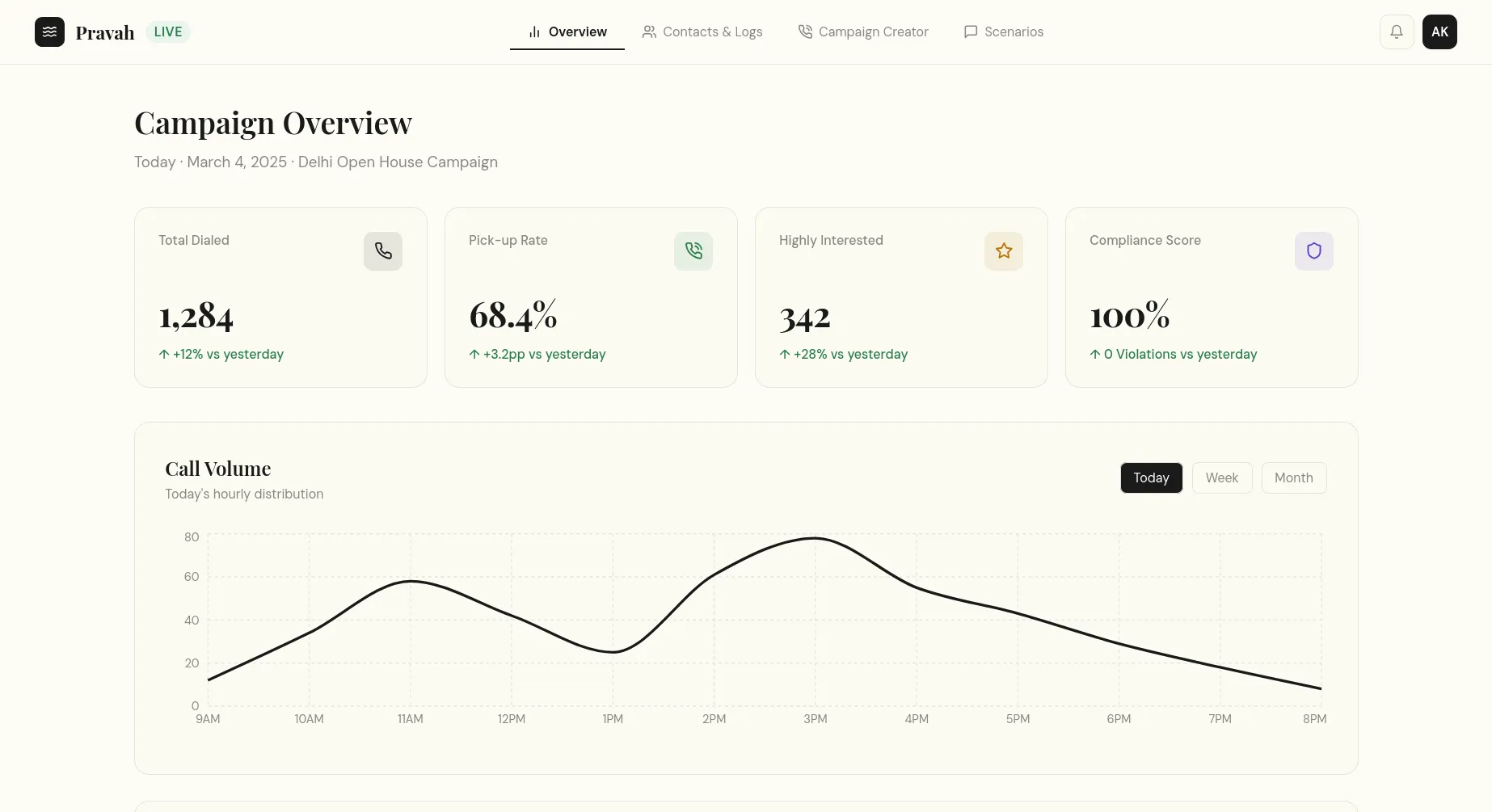Click the 3PM peak on the chart line
The image size is (1492, 812).
[x=815, y=538]
